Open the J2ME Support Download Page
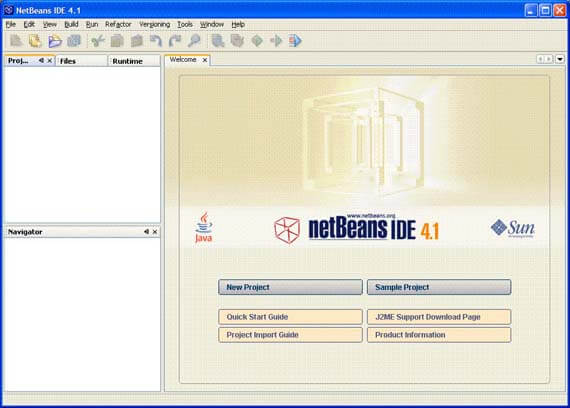The width and height of the screenshot is (570, 408). tap(439, 317)
